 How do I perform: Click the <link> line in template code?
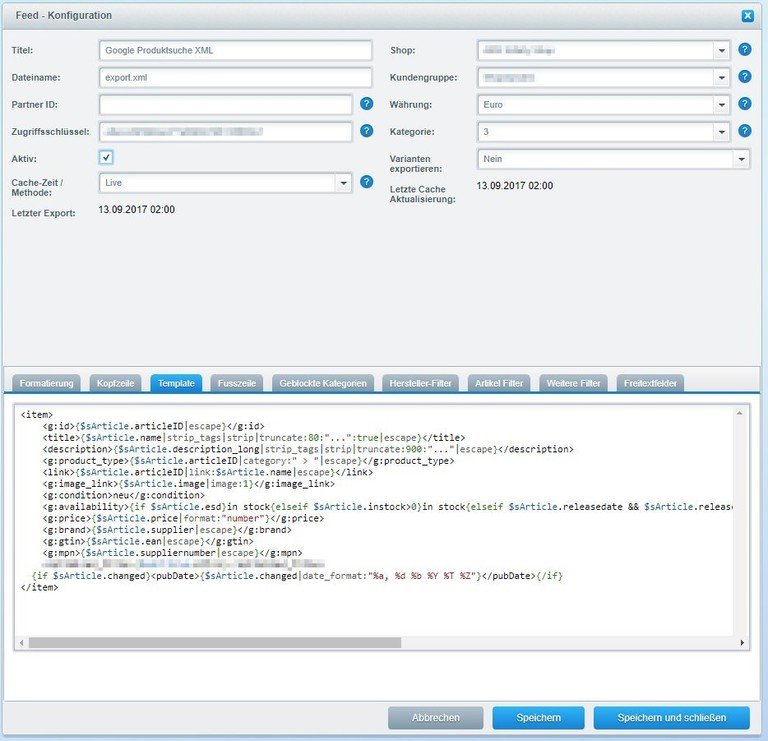(208, 472)
